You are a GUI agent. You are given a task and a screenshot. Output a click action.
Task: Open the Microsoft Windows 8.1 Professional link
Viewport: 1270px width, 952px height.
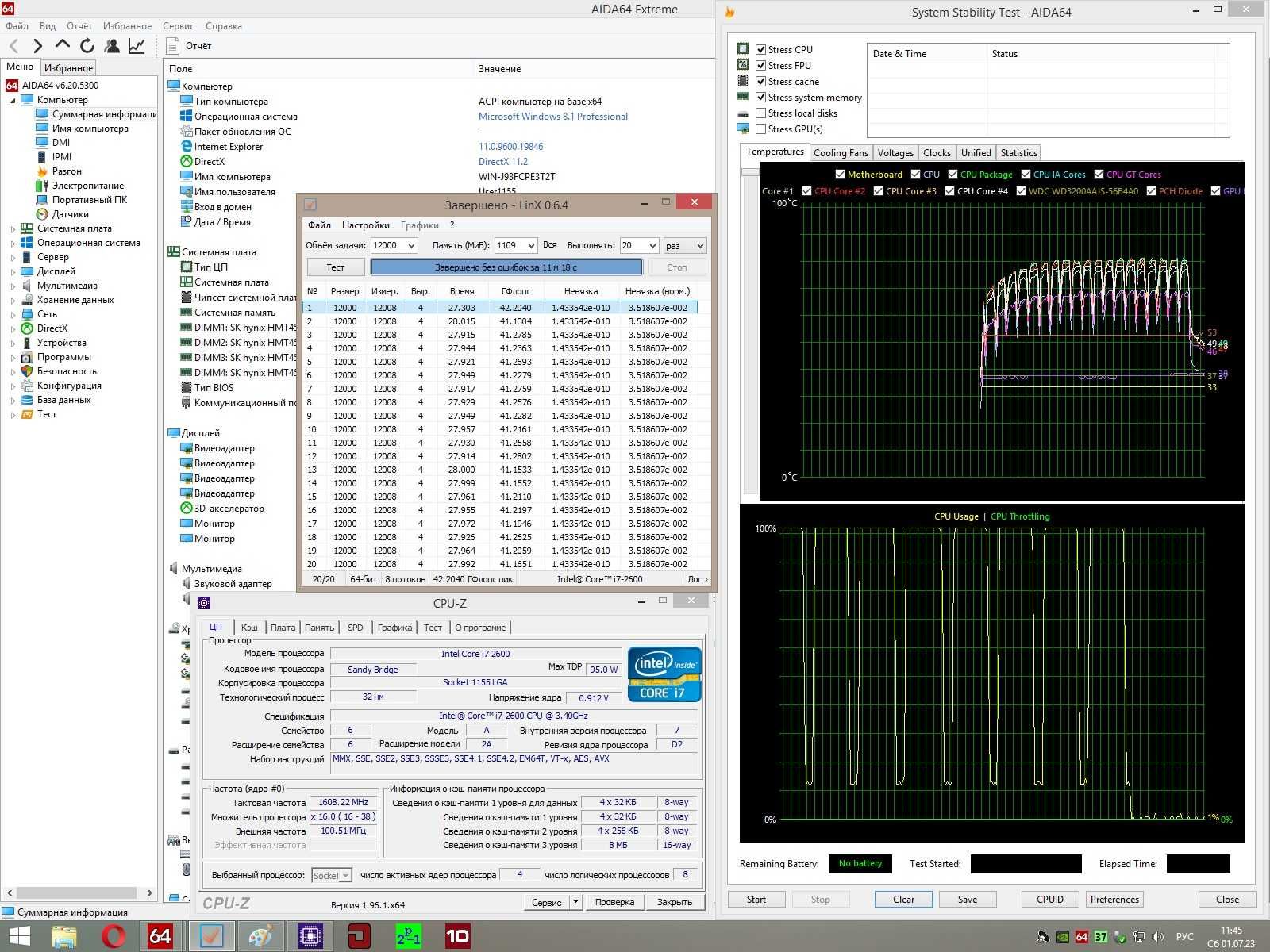(552, 117)
